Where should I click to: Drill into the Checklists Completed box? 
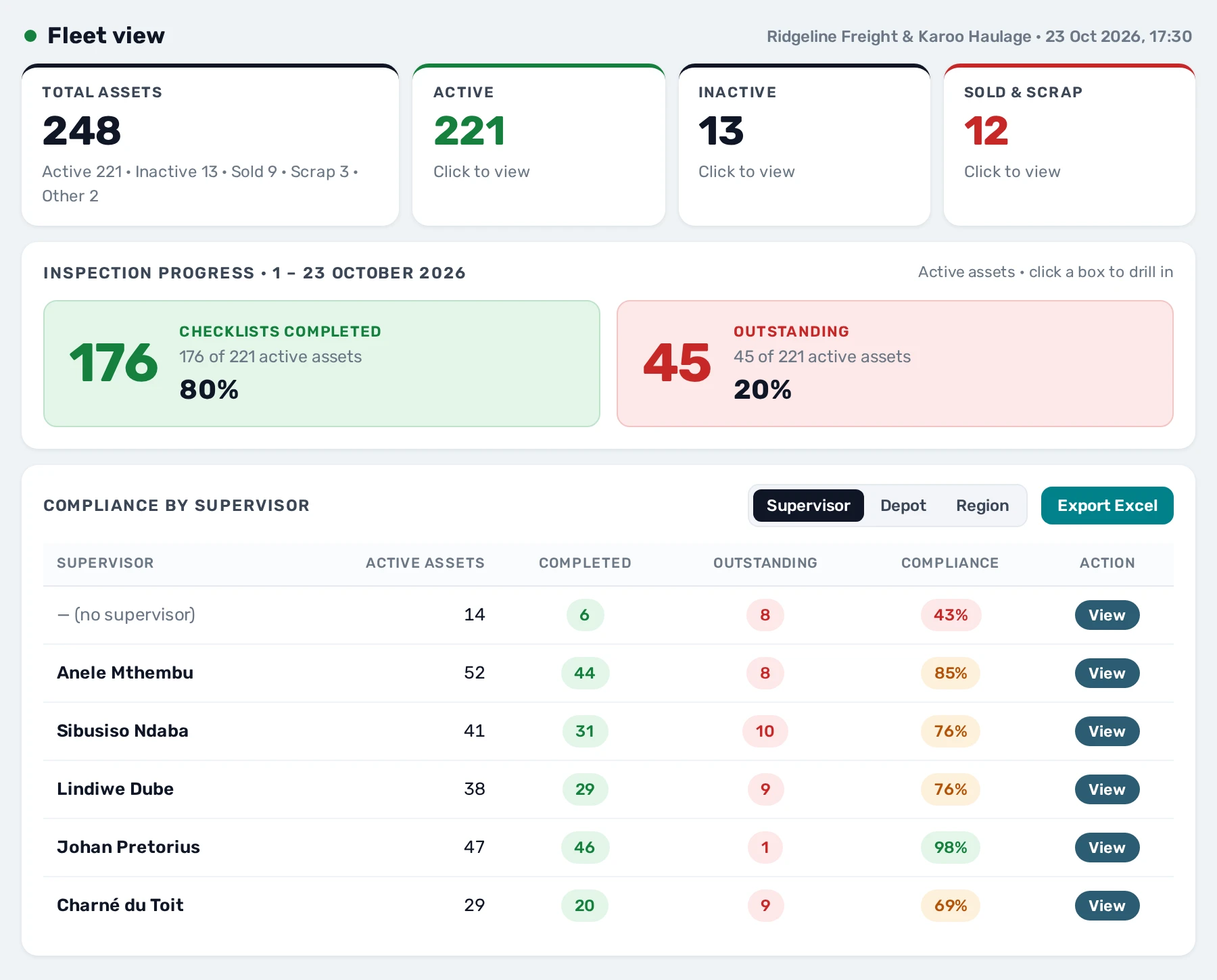click(x=322, y=364)
